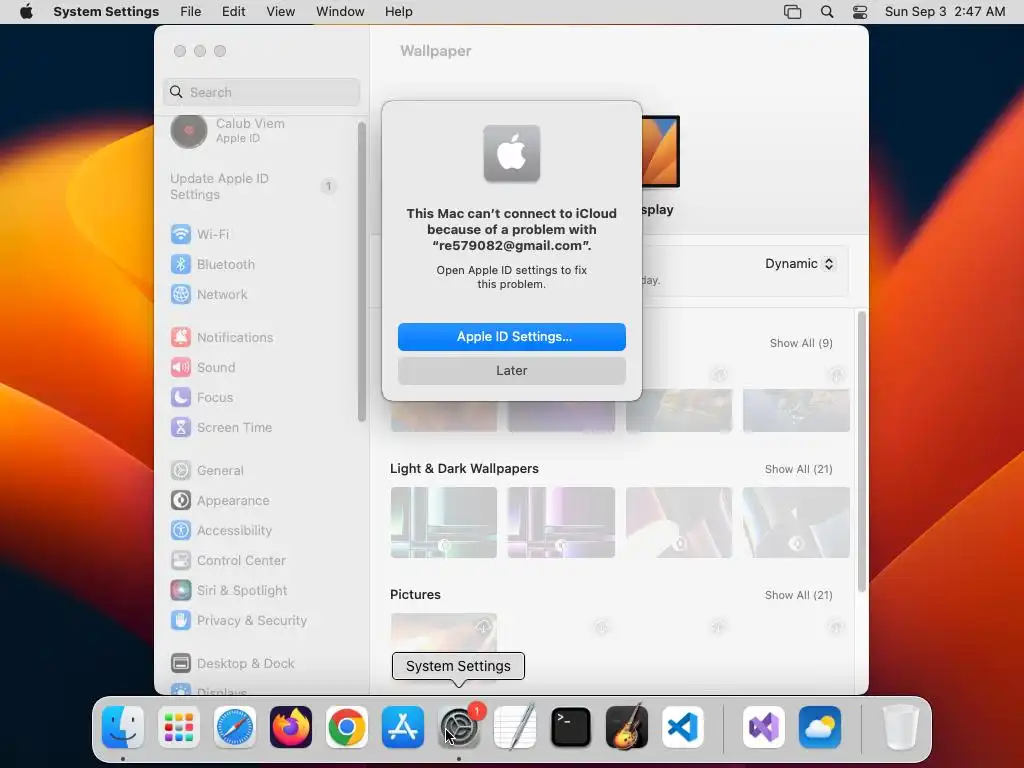Dismiss dialog with Later button
The width and height of the screenshot is (1024, 768).
point(511,371)
